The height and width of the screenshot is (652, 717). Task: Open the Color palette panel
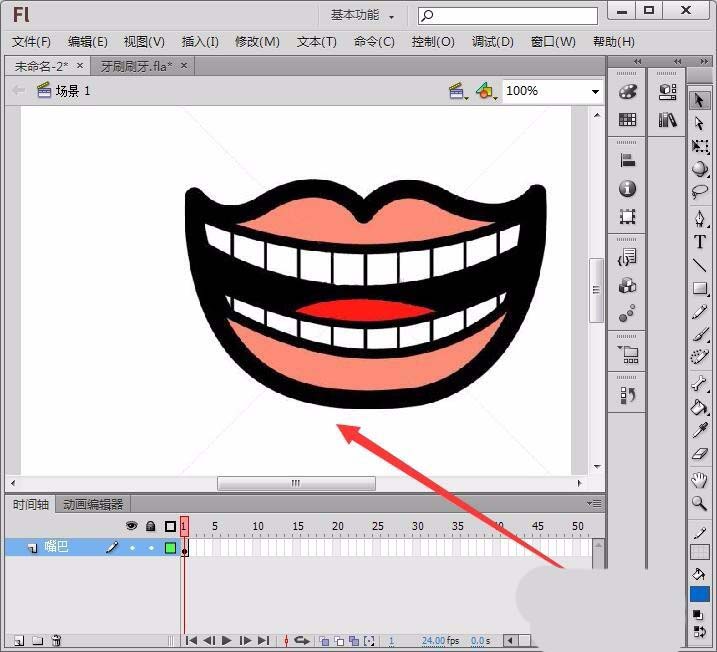(x=627, y=92)
